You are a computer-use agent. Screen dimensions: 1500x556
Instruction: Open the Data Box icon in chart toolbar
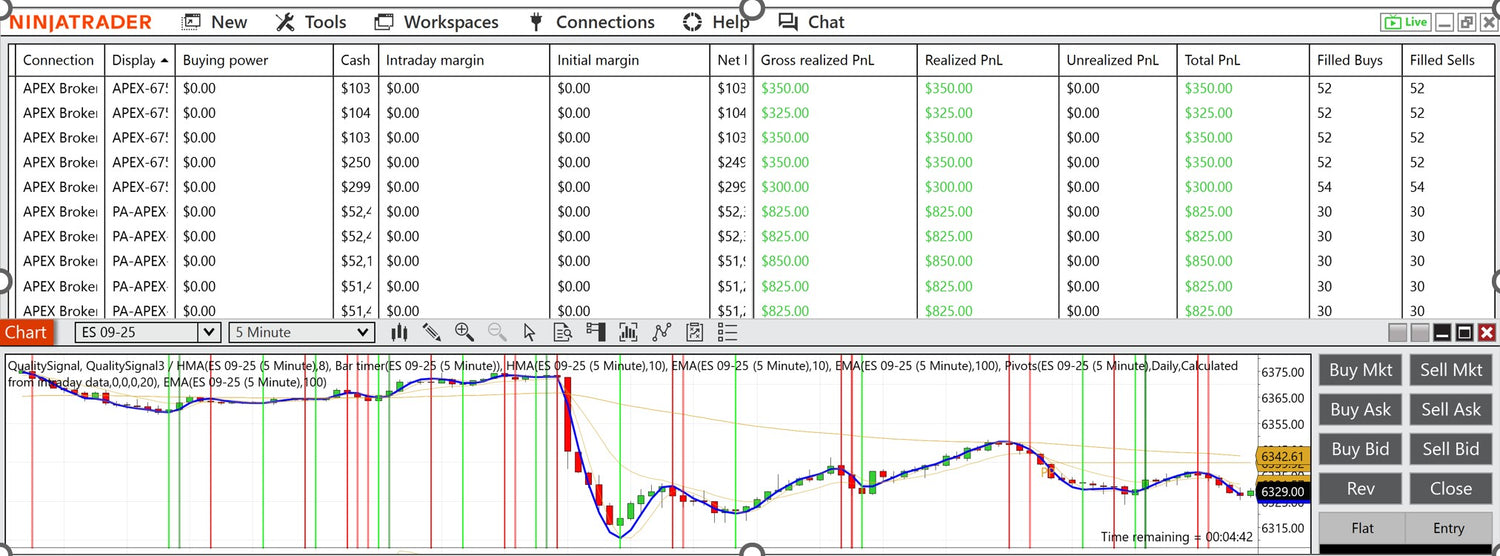[563, 332]
